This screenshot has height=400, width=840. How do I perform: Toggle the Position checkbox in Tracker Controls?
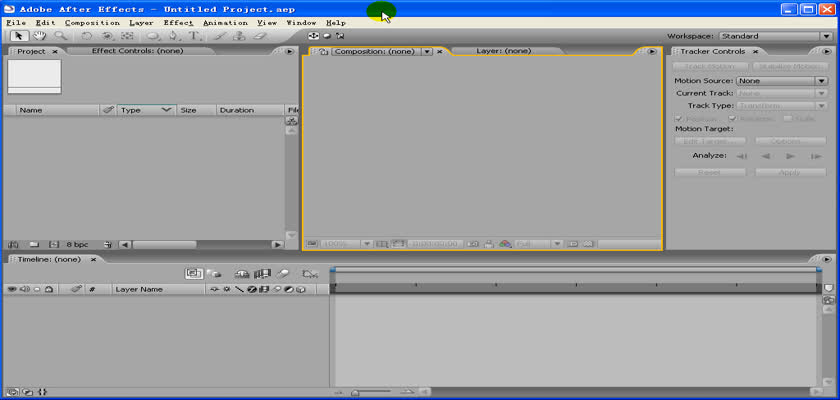(679, 118)
